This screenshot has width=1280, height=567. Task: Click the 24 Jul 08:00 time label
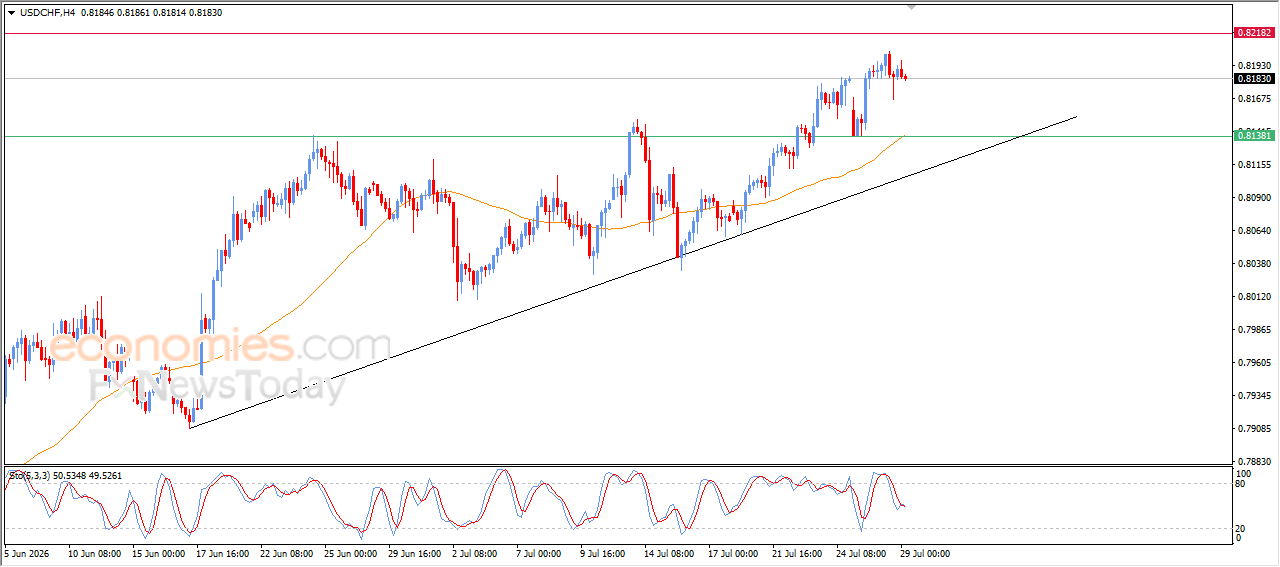click(863, 552)
